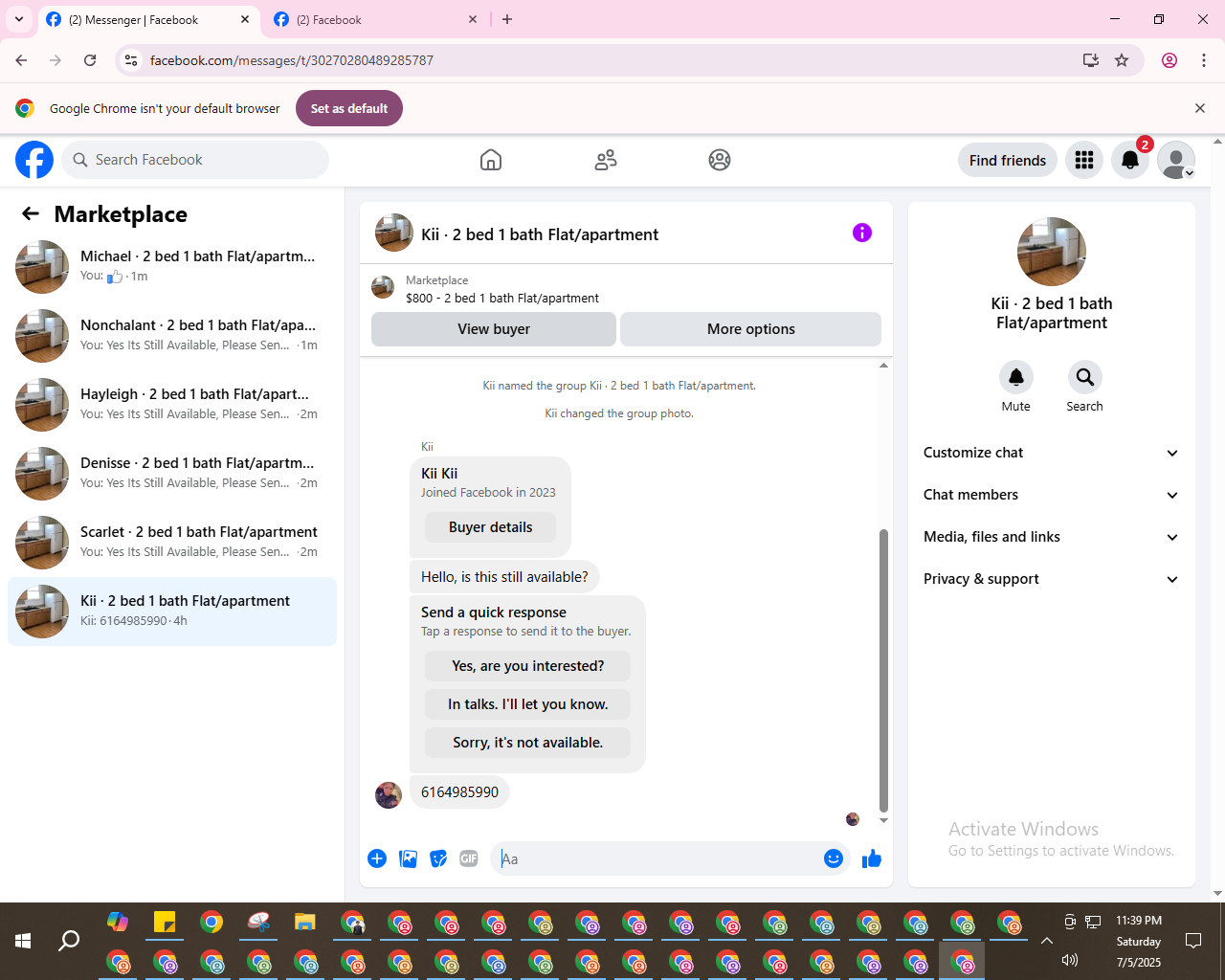Open Hayleigh's apartment conversation
This screenshot has height=980, width=1225.
(172, 405)
